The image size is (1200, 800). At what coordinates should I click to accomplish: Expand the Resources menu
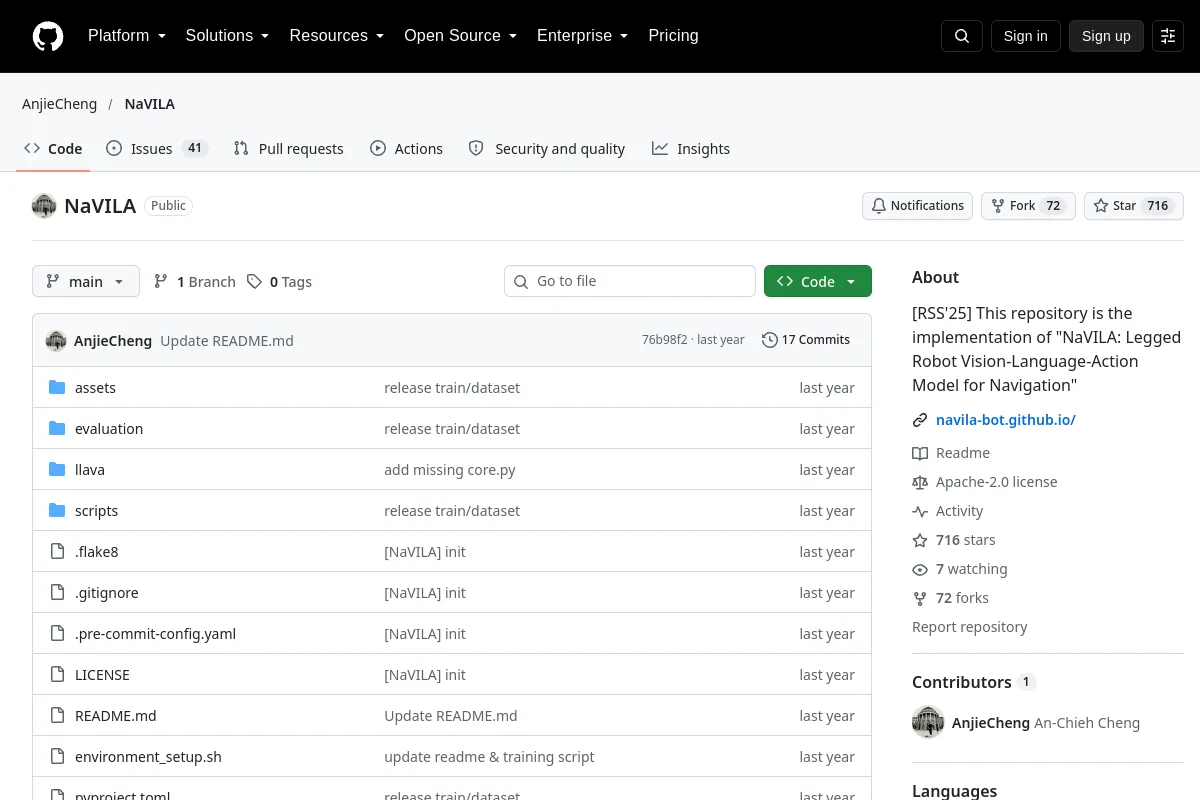pos(337,36)
